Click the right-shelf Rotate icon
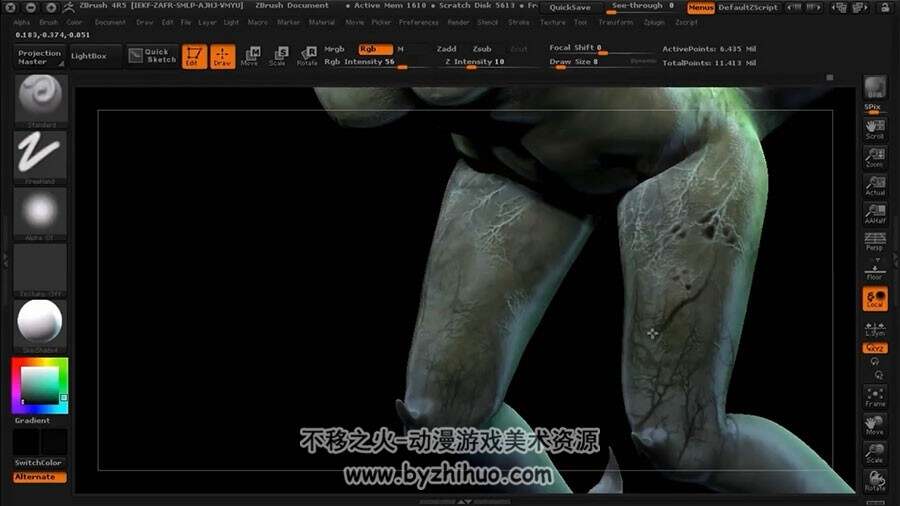 pyautogui.click(x=875, y=481)
